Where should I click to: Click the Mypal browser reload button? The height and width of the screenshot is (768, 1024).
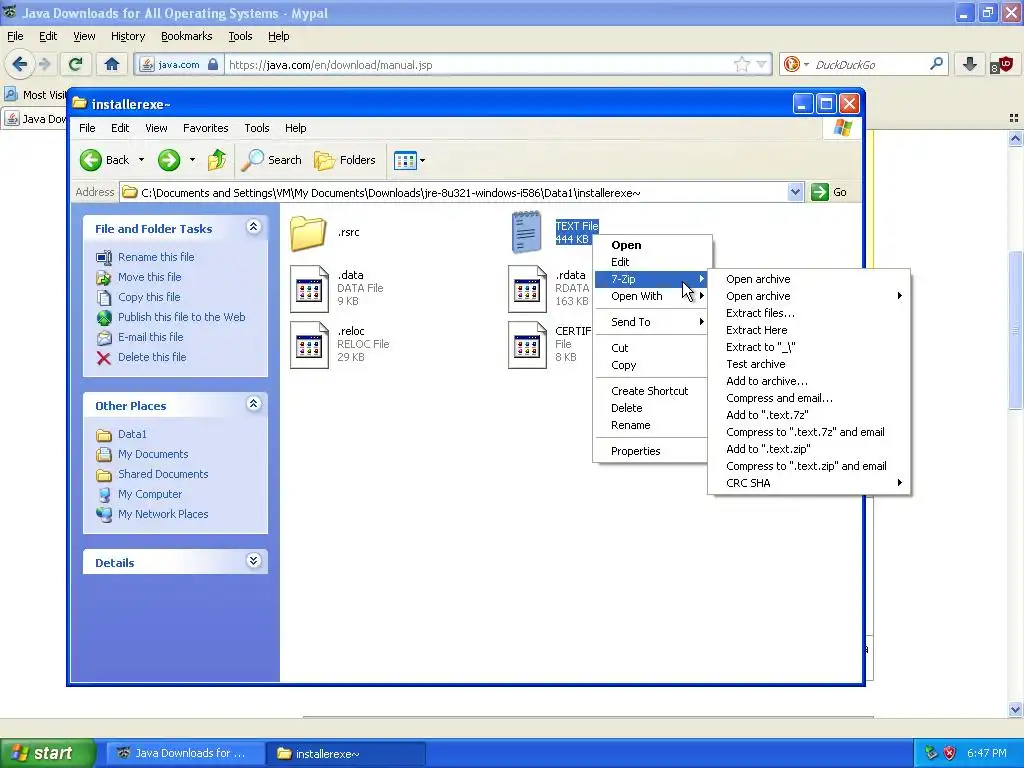click(x=76, y=64)
